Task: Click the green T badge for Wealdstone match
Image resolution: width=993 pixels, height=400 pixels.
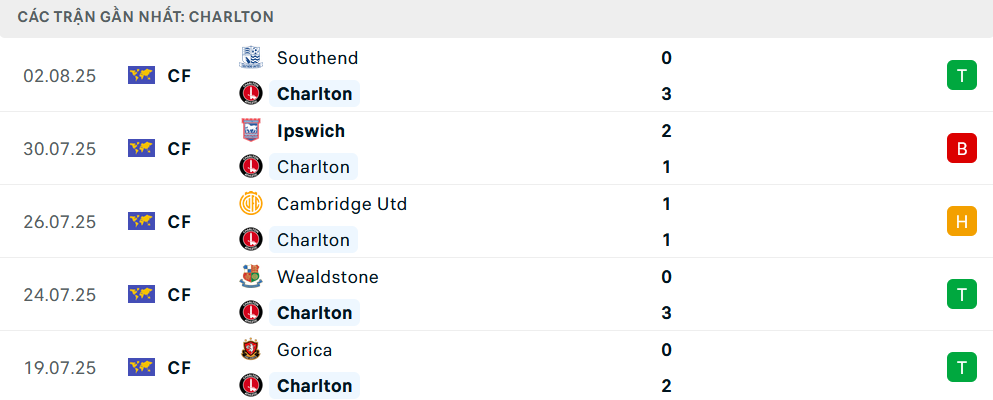Action: (x=961, y=294)
